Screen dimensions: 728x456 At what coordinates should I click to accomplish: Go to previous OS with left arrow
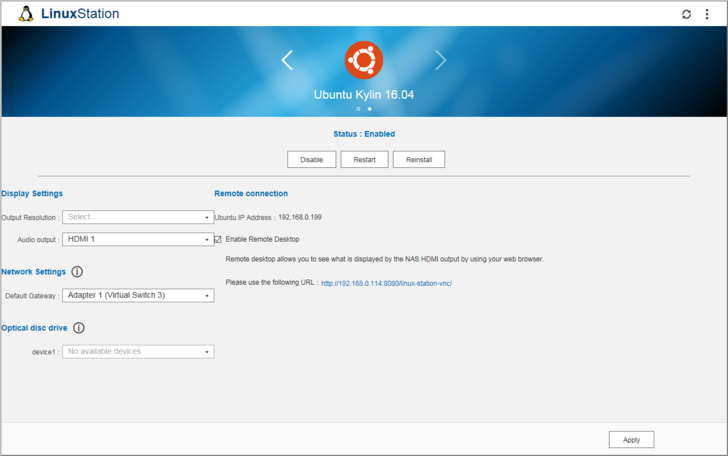tap(287, 60)
